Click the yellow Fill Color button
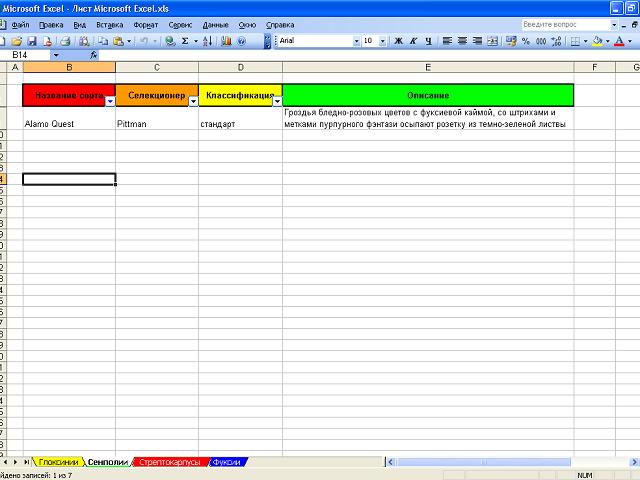This screenshot has width=640, height=480. (597, 41)
